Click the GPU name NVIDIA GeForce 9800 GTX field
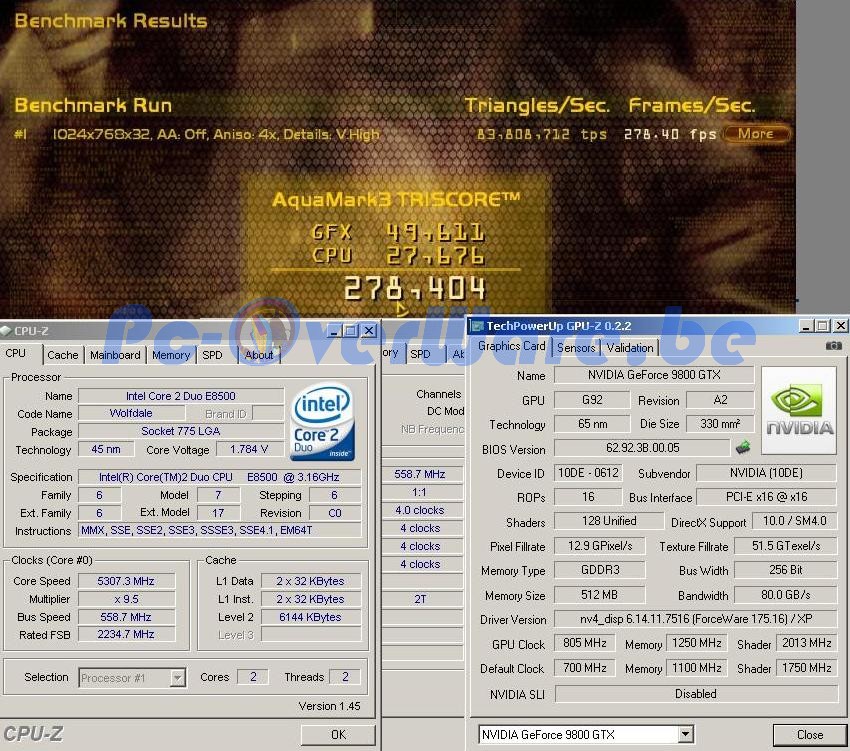This screenshot has width=850, height=751. tap(654, 375)
